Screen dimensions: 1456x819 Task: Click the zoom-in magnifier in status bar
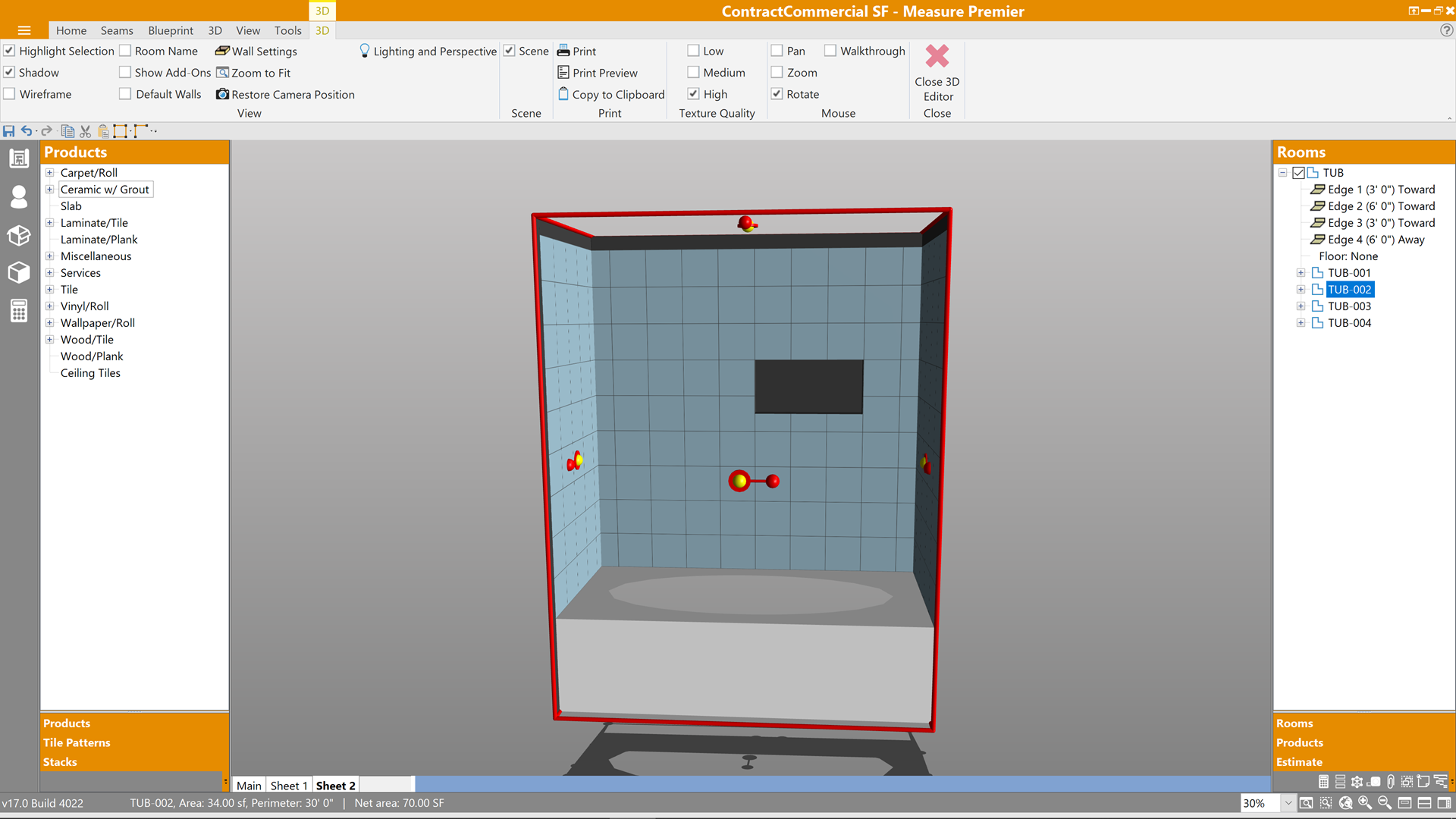click(1365, 803)
